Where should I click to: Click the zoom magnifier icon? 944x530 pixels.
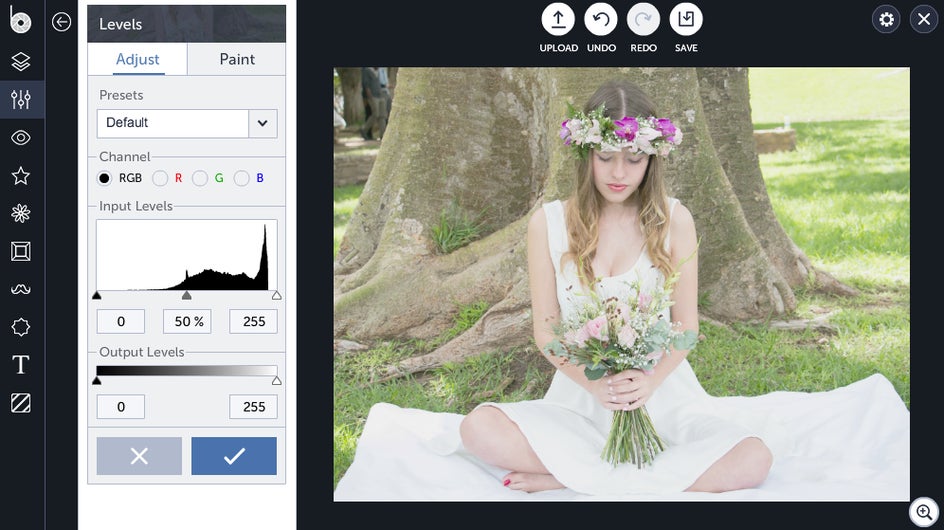point(924,513)
